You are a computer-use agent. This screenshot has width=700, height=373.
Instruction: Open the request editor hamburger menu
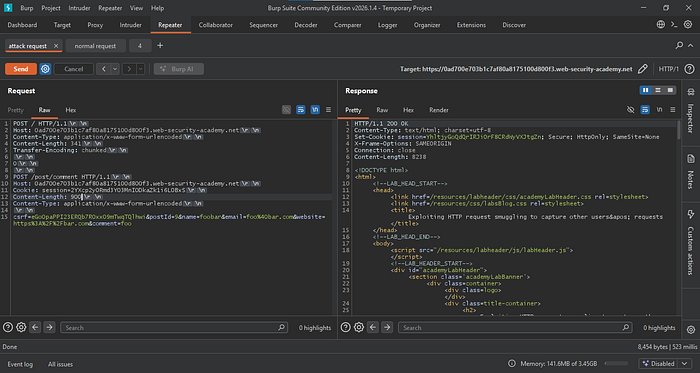329,110
